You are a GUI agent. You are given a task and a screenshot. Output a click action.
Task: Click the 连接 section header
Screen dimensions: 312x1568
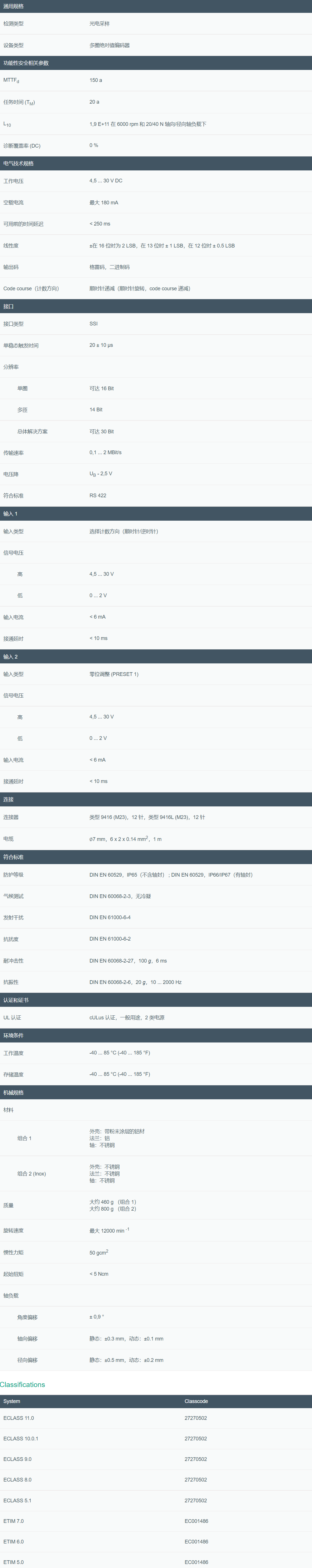(156, 799)
